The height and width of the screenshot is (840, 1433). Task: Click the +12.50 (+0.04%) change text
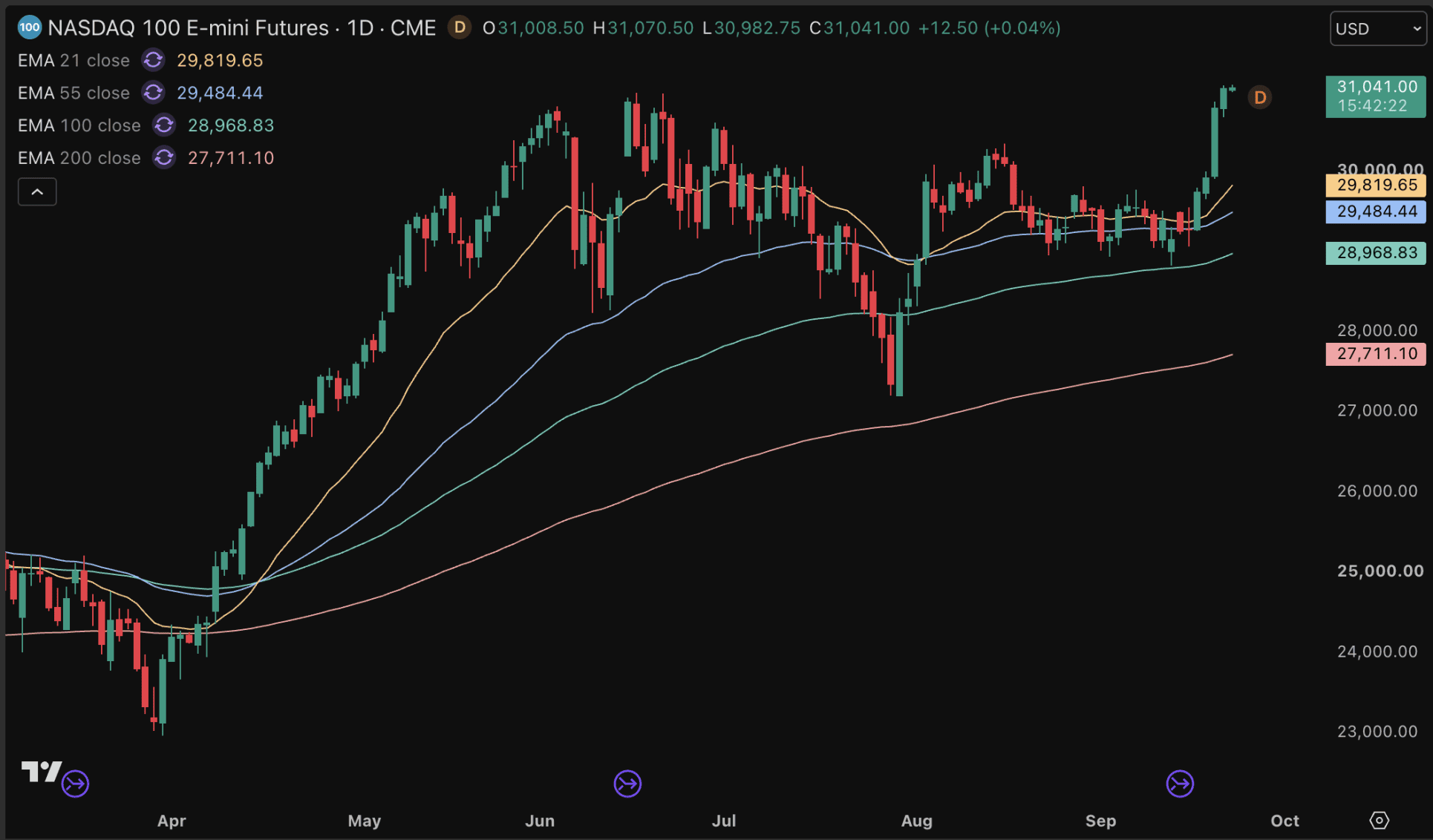point(989,28)
